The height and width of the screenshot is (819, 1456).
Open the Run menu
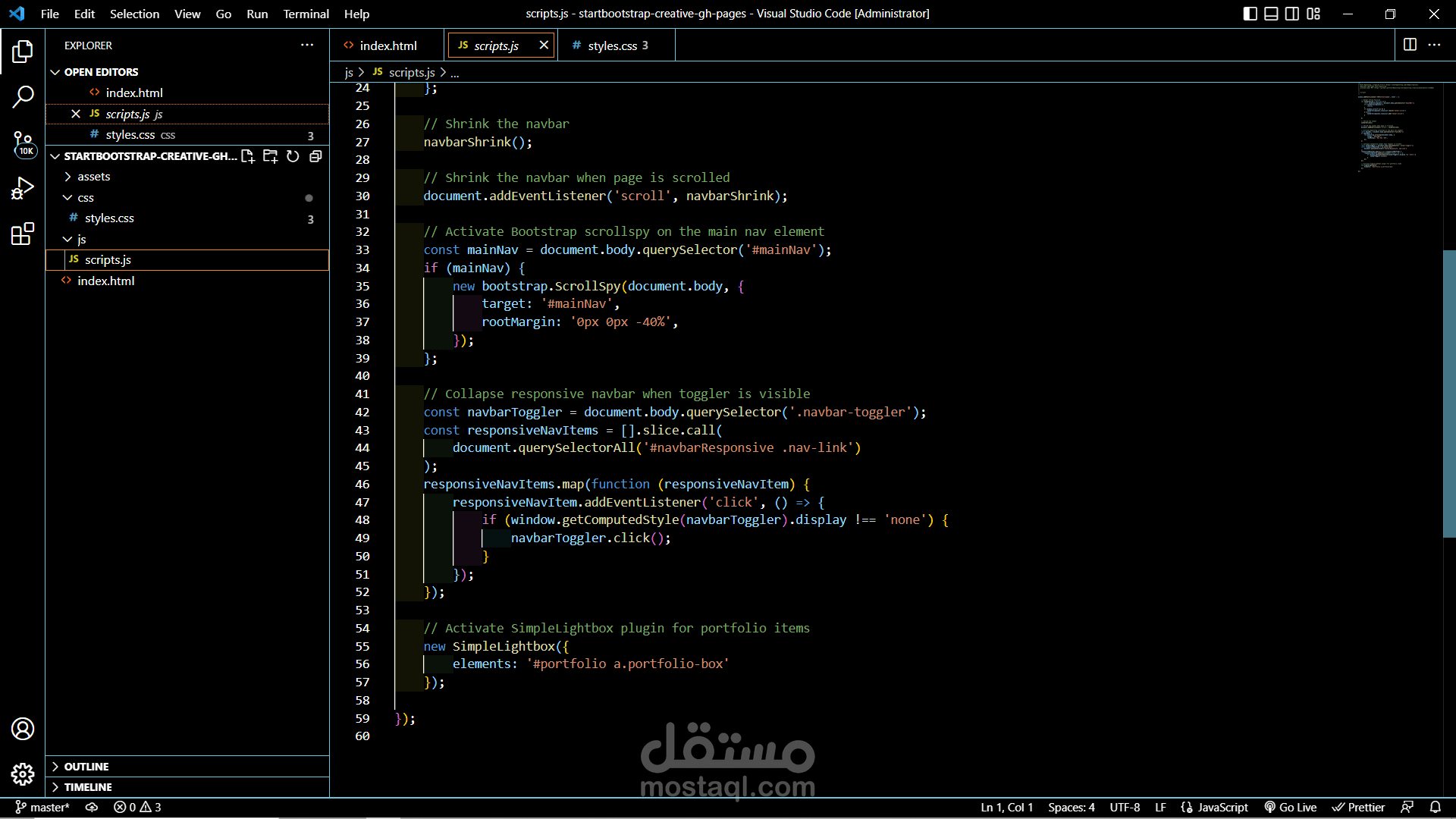click(257, 14)
